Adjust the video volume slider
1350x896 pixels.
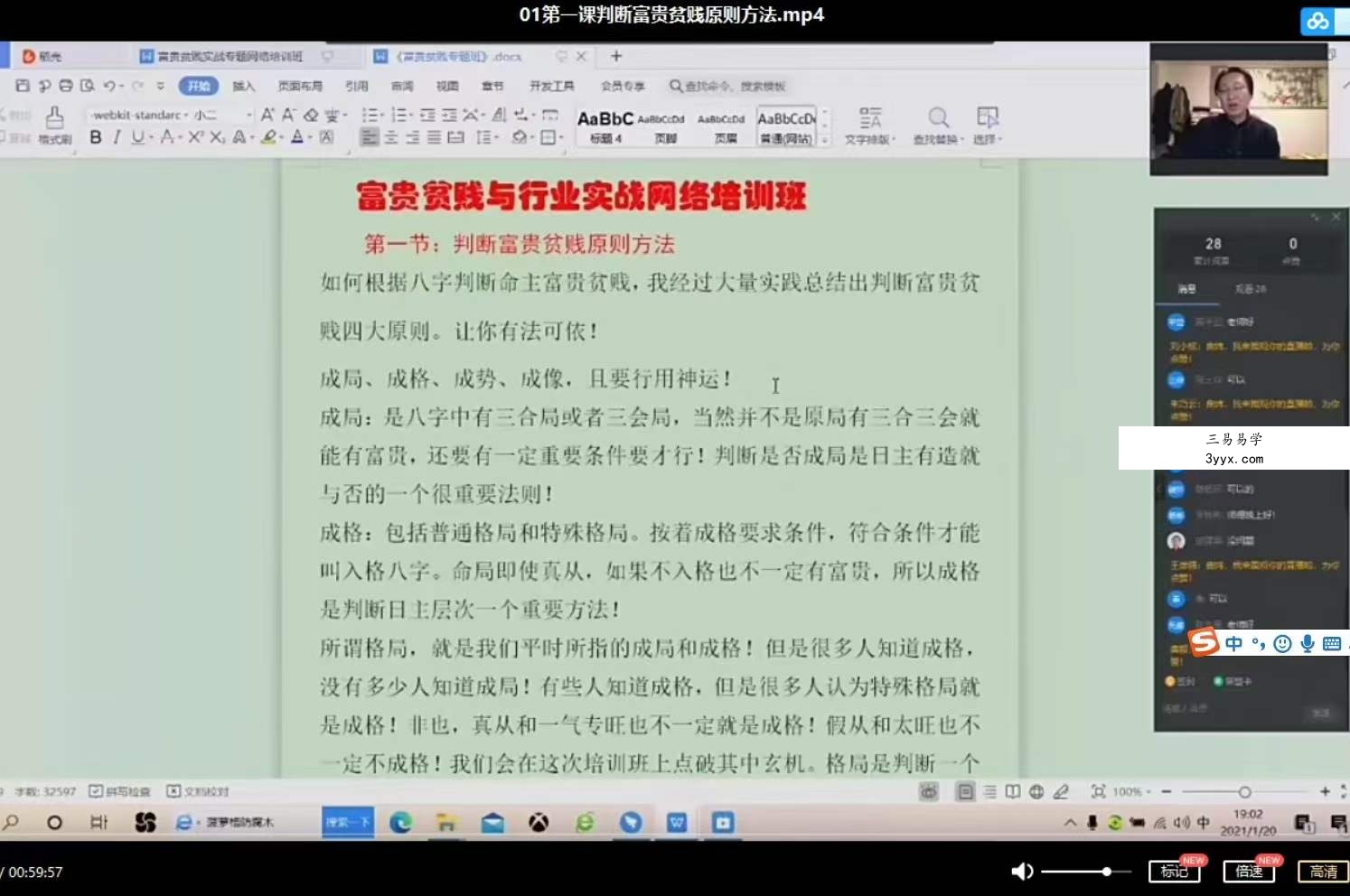(x=1086, y=872)
